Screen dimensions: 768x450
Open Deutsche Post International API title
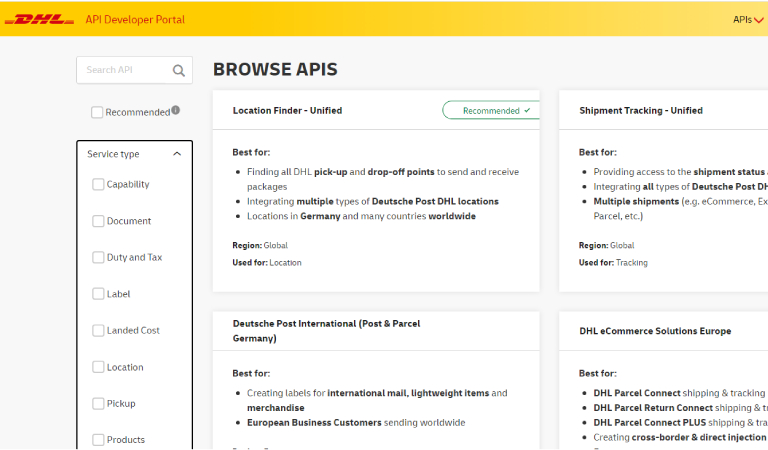pos(326,331)
